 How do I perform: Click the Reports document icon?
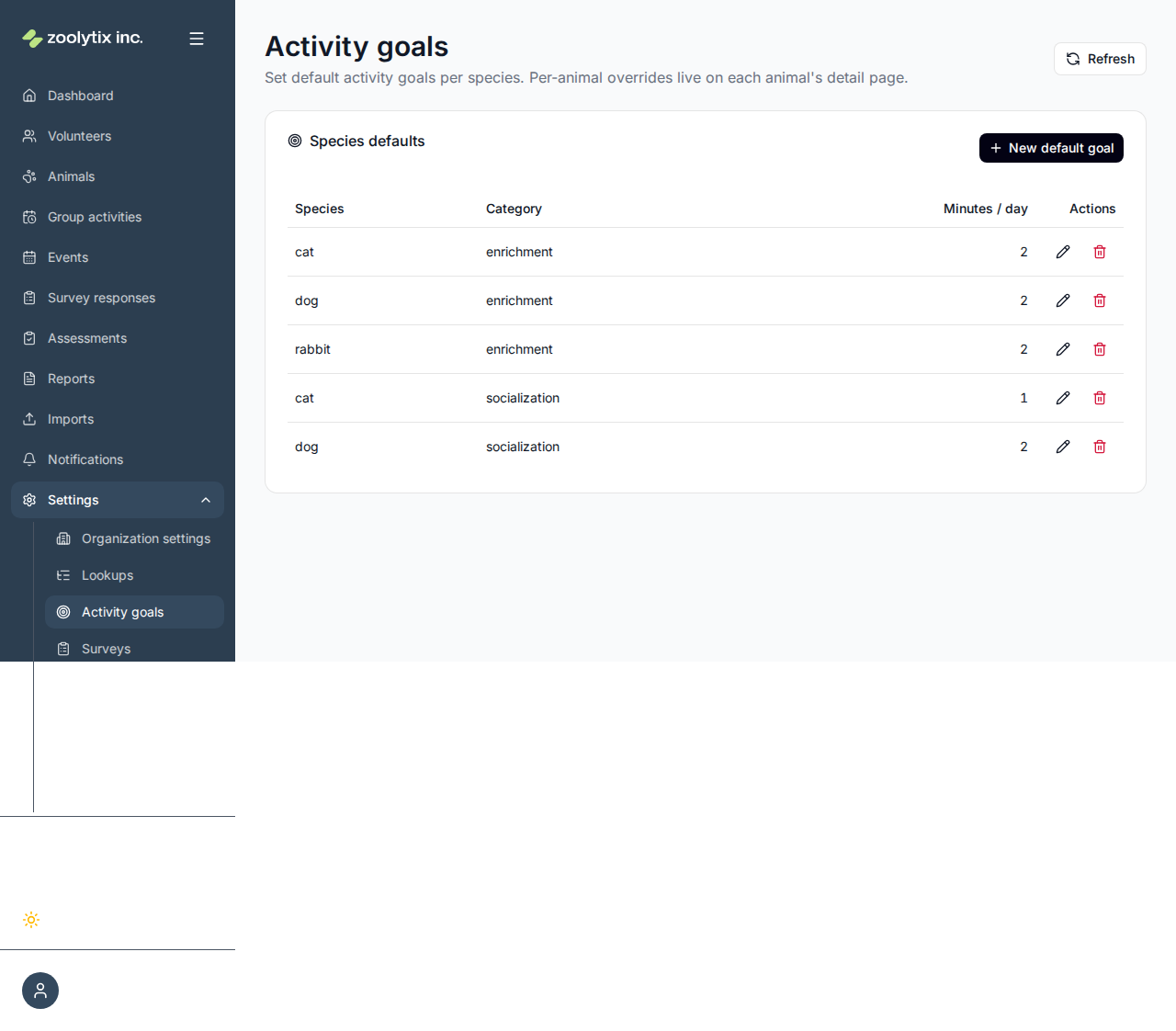click(x=29, y=379)
